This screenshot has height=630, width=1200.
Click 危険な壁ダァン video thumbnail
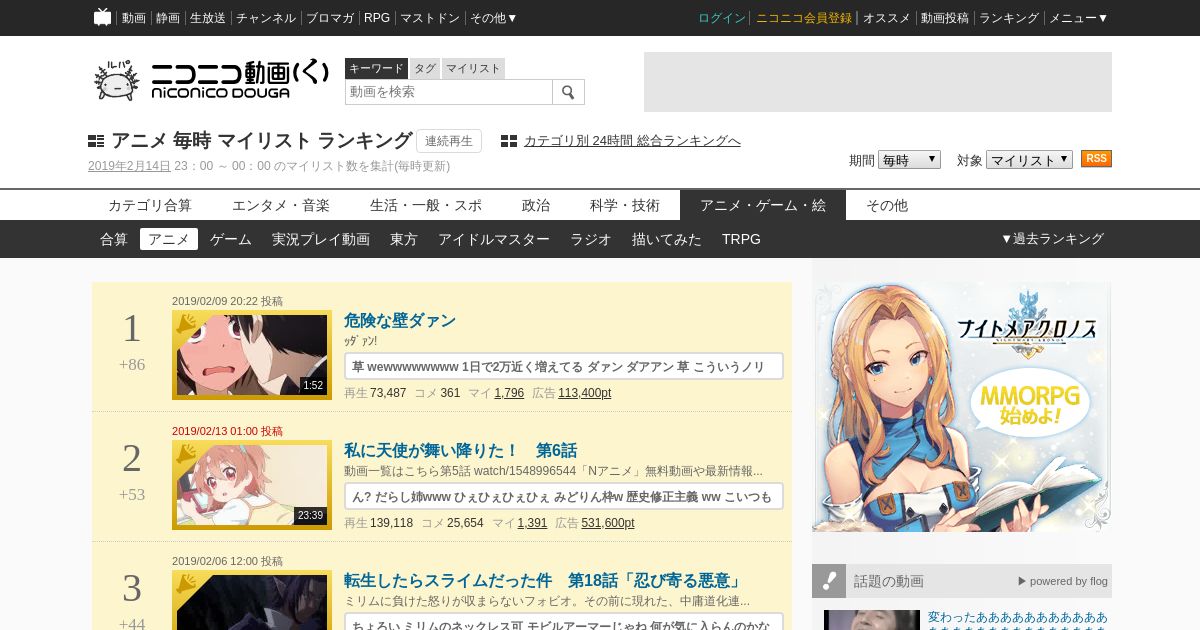(252, 355)
